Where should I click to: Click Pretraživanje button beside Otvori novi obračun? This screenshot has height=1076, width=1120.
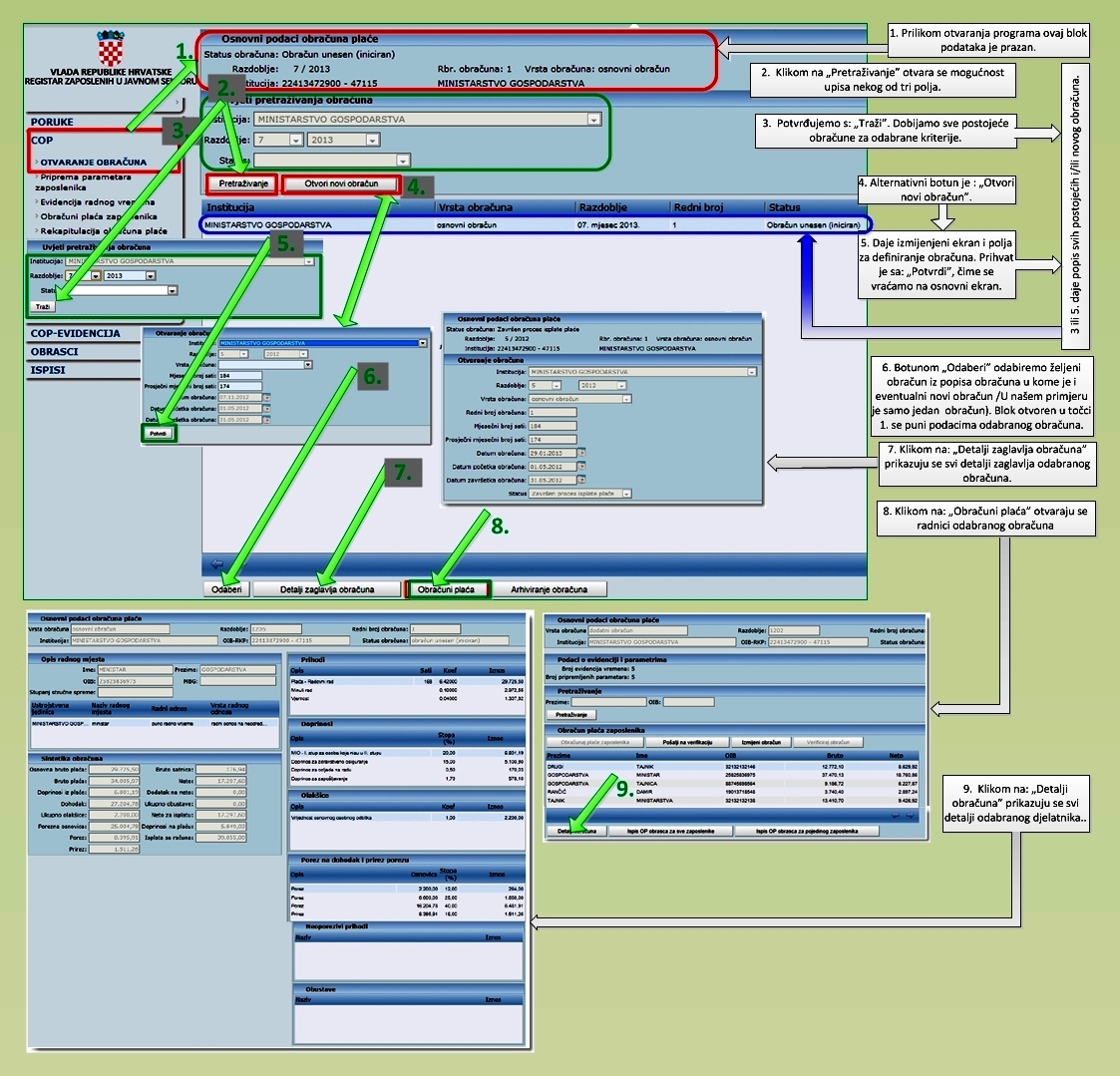243,183
